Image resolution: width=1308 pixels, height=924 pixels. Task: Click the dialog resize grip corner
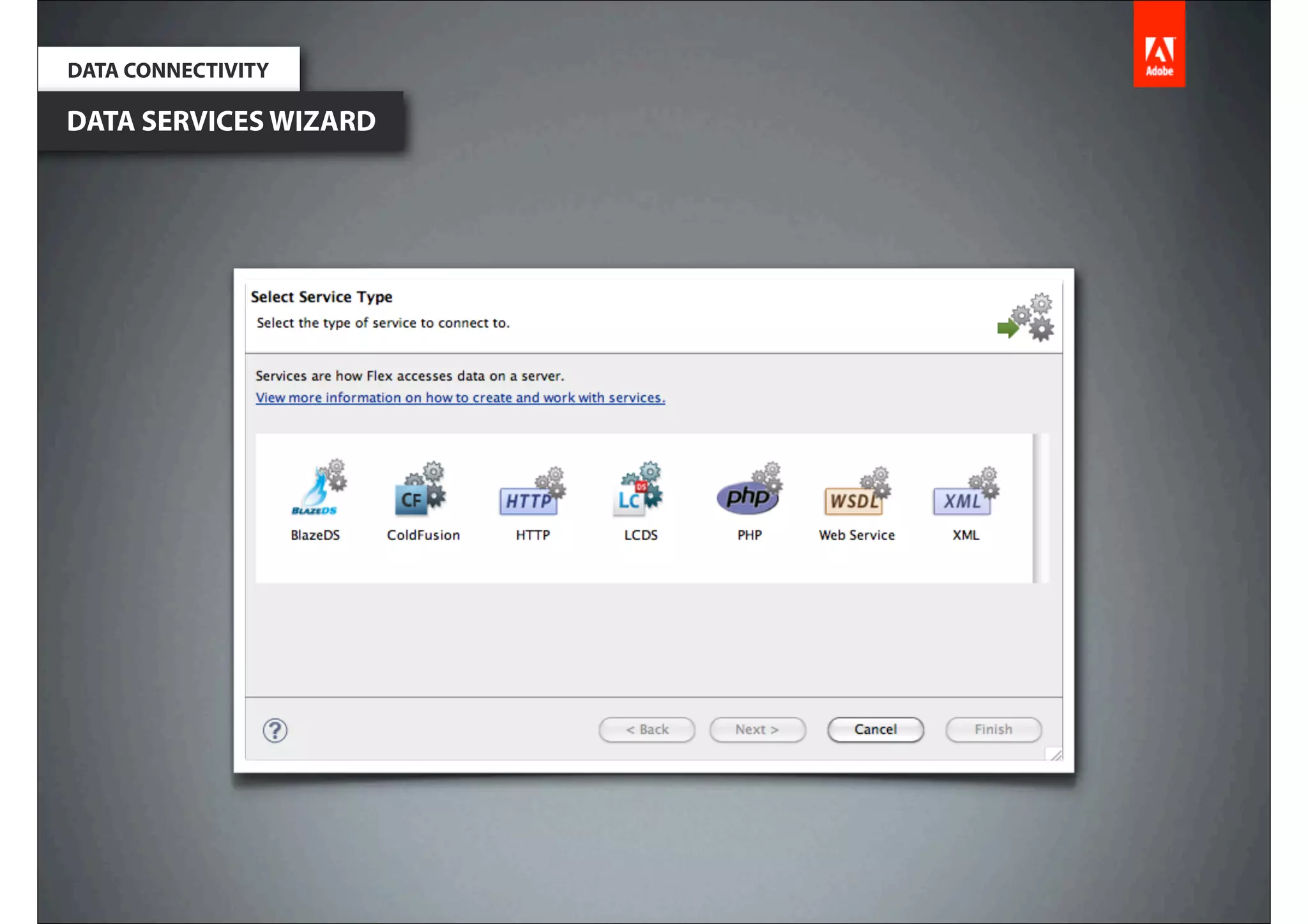coord(1056,755)
